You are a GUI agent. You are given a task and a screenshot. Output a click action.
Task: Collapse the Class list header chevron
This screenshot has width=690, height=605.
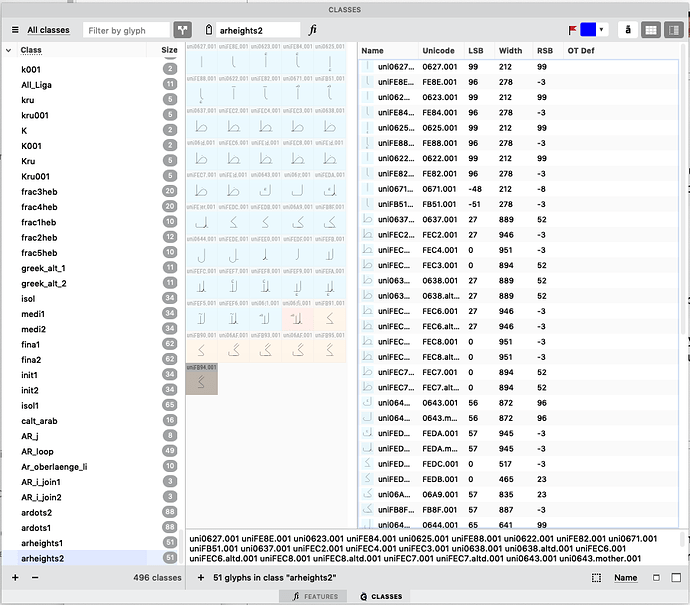(x=9, y=50)
